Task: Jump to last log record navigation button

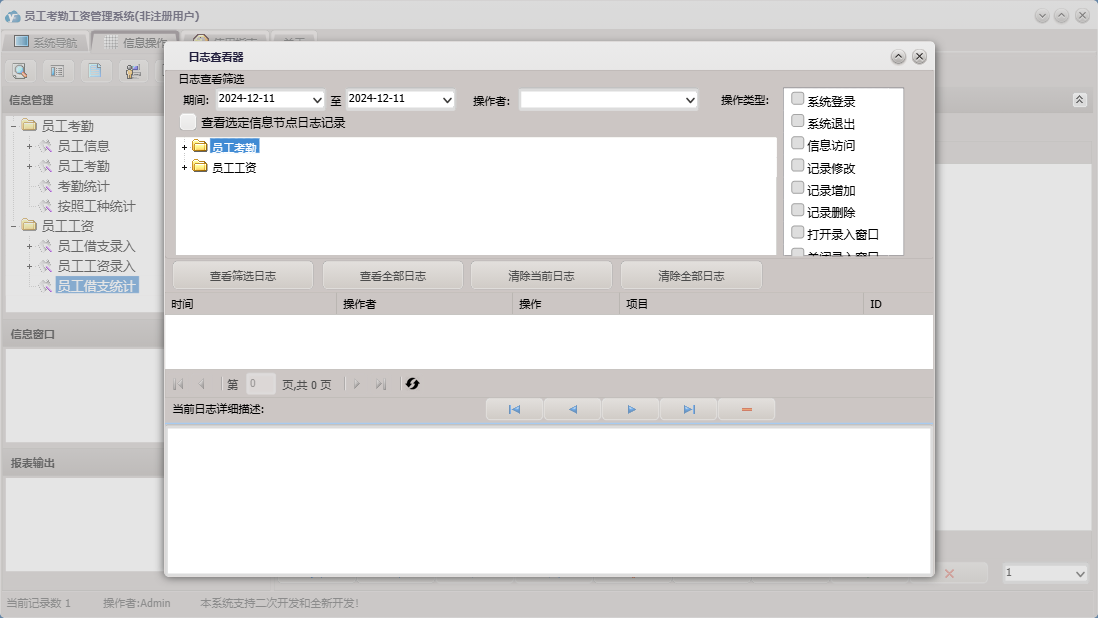Action: [x=689, y=409]
